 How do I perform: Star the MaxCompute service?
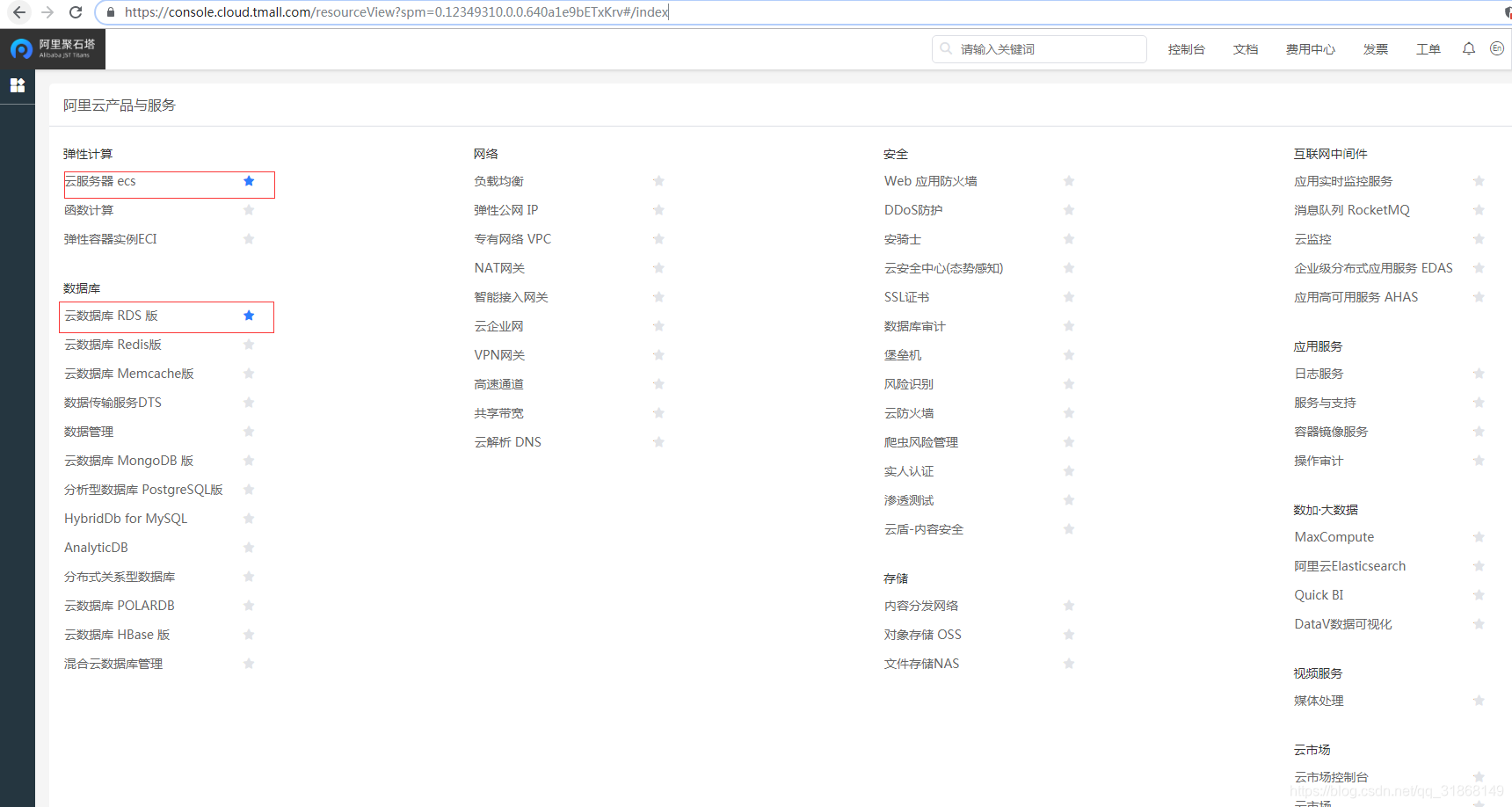click(x=1479, y=537)
